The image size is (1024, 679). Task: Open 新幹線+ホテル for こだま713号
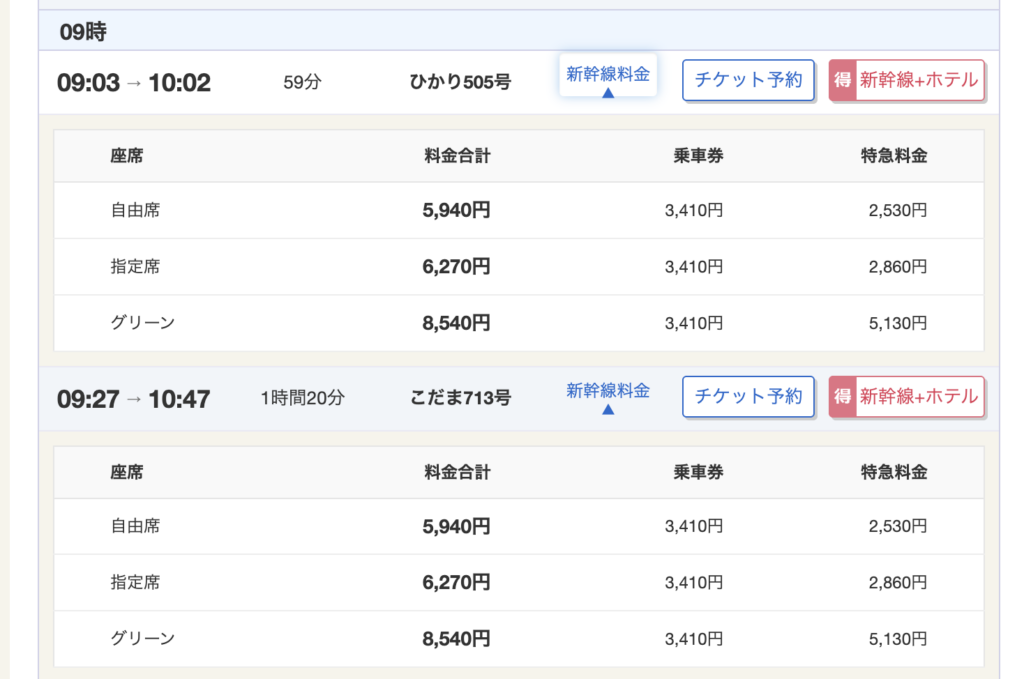click(x=906, y=396)
